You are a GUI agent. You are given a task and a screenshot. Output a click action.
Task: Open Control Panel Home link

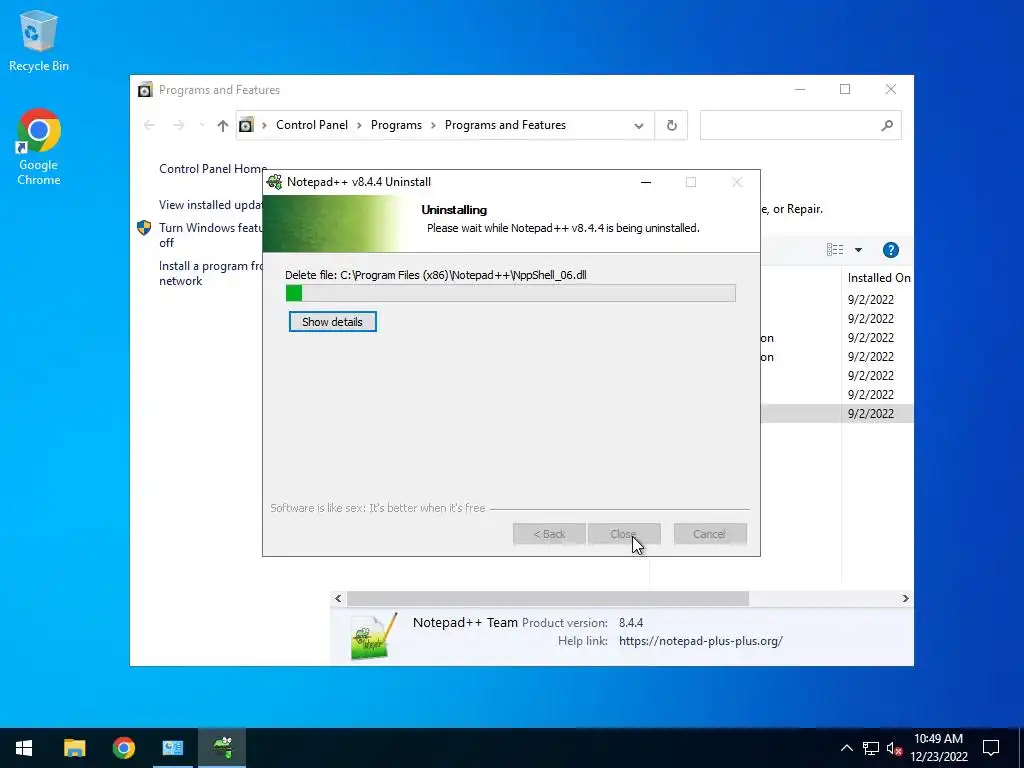pyautogui.click(x=213, y=168)
